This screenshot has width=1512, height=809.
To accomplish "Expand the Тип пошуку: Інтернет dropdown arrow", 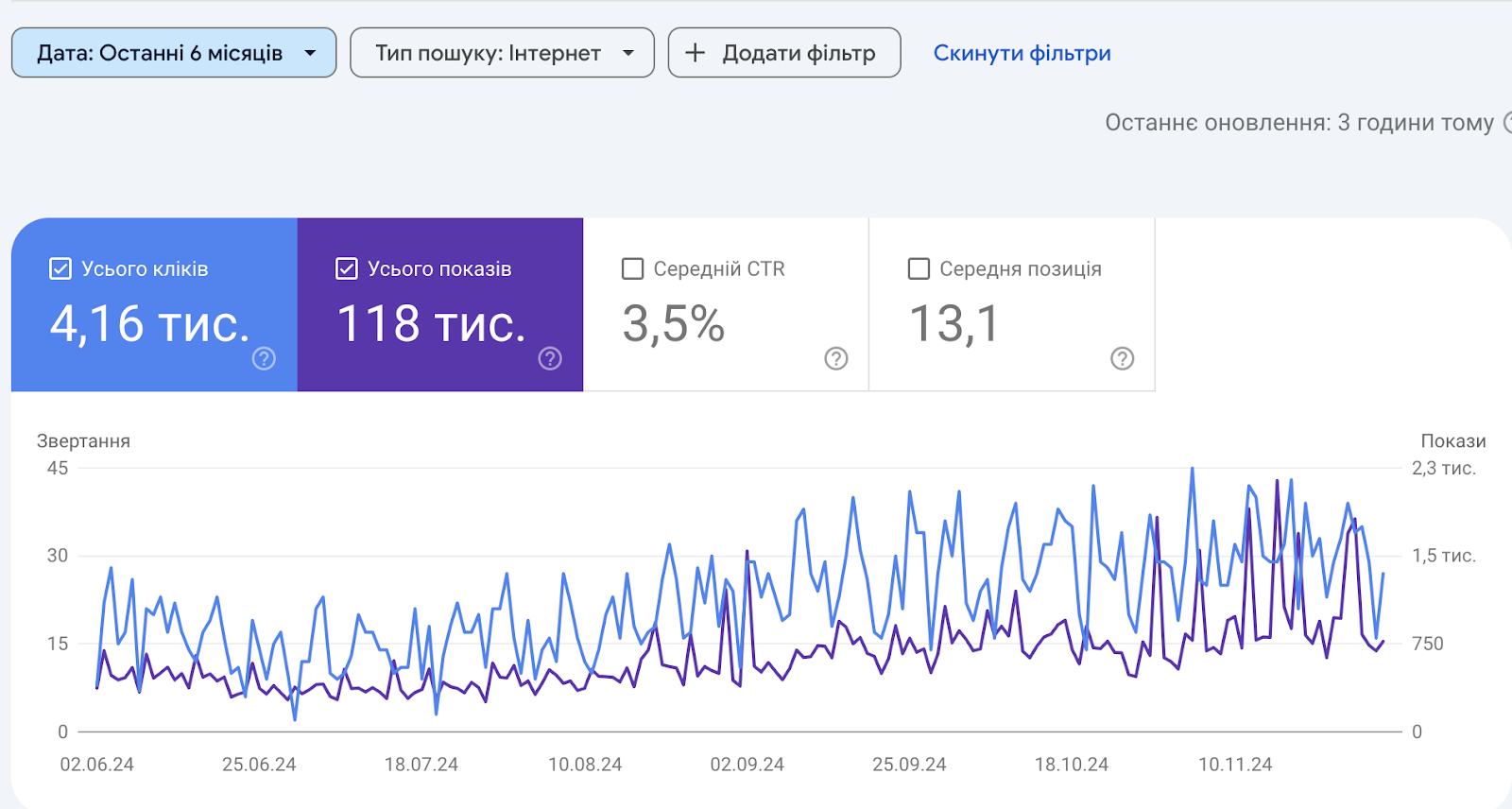I will click(x=628, y=53).
